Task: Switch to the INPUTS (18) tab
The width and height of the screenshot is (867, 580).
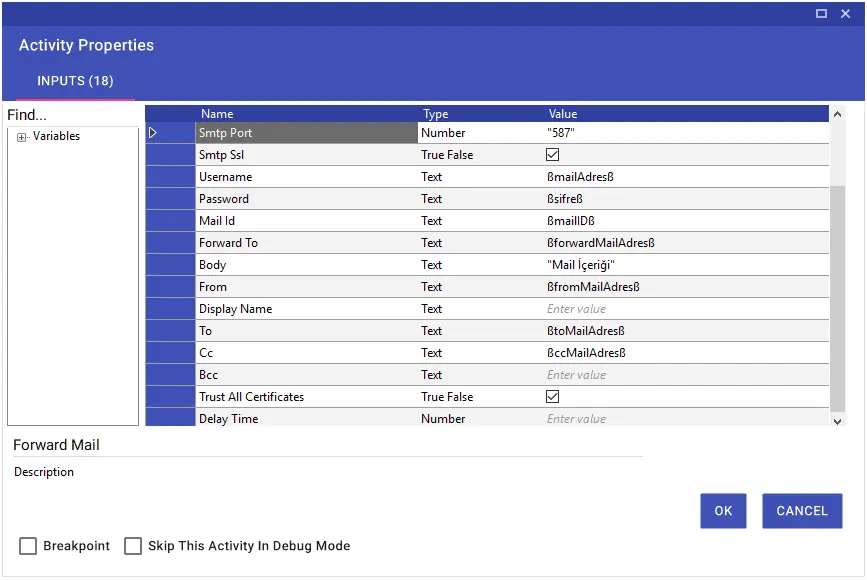Action: click(75, 81)
